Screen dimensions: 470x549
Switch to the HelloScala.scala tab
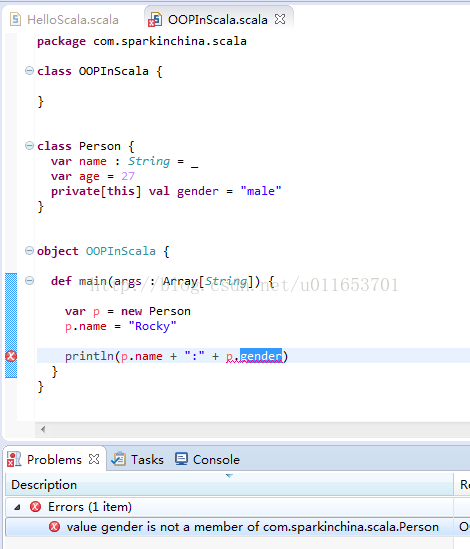[x=73, y=20]
